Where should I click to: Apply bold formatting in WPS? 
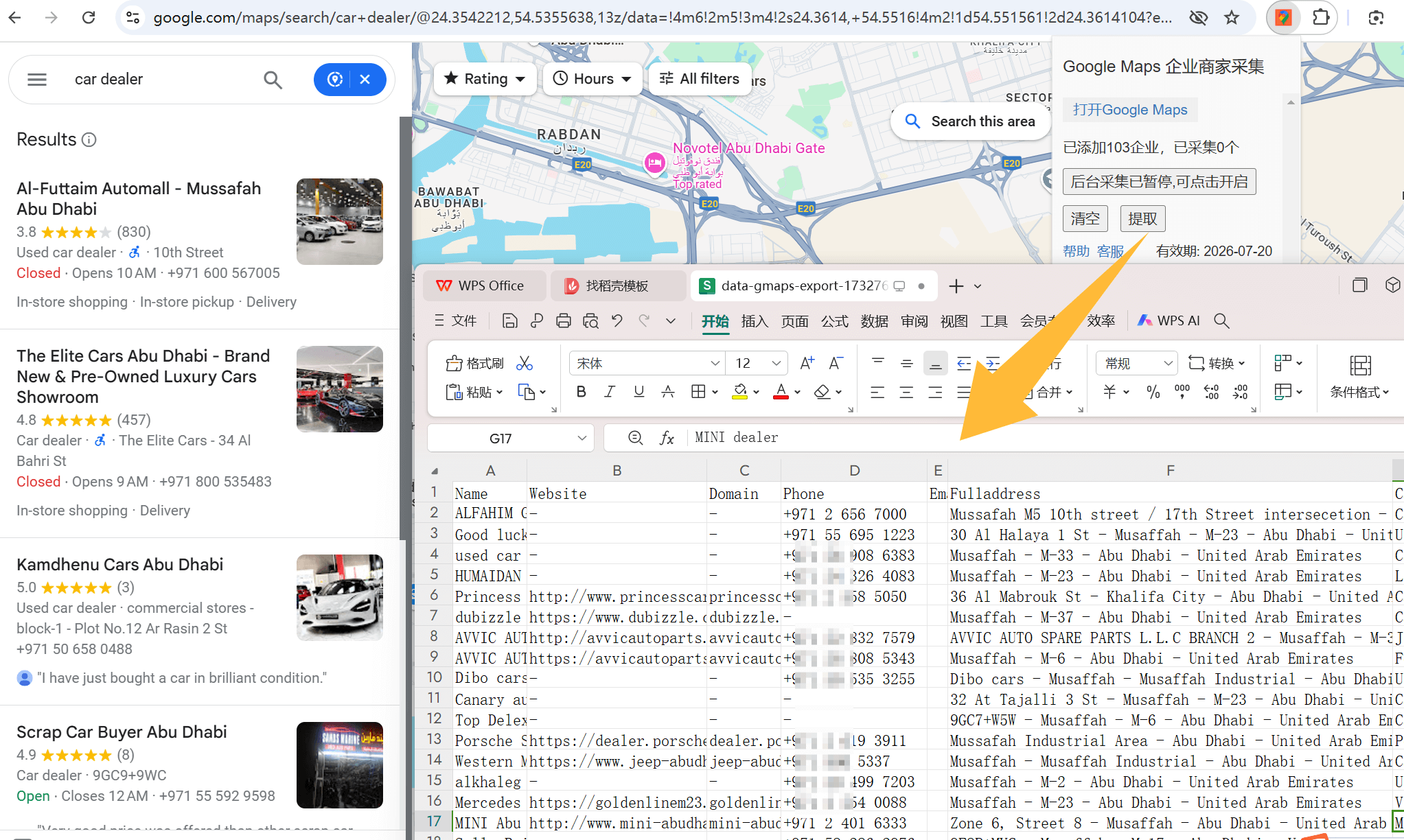(x=581, y=392)
